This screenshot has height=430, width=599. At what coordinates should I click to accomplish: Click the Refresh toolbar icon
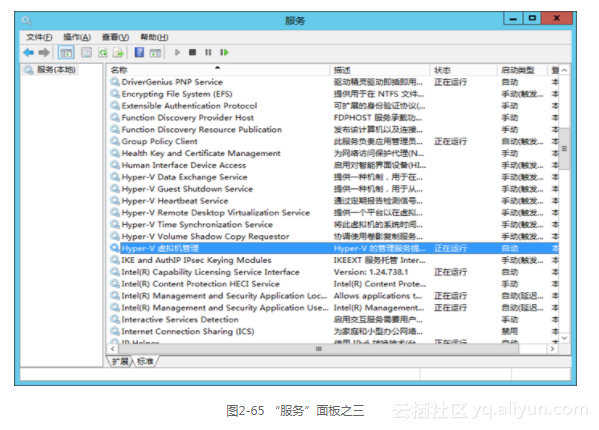(x=102, y=52)
